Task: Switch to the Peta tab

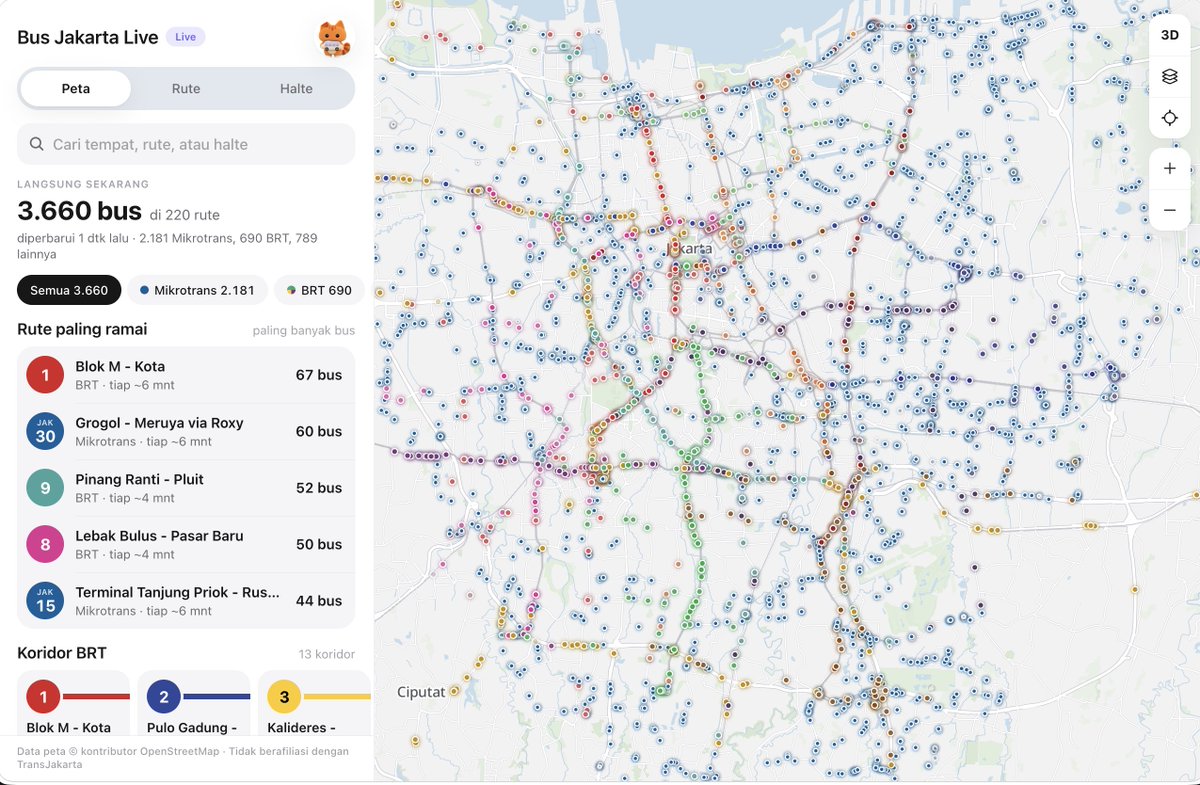Action: pyautogui.click(x=76, y=89)
